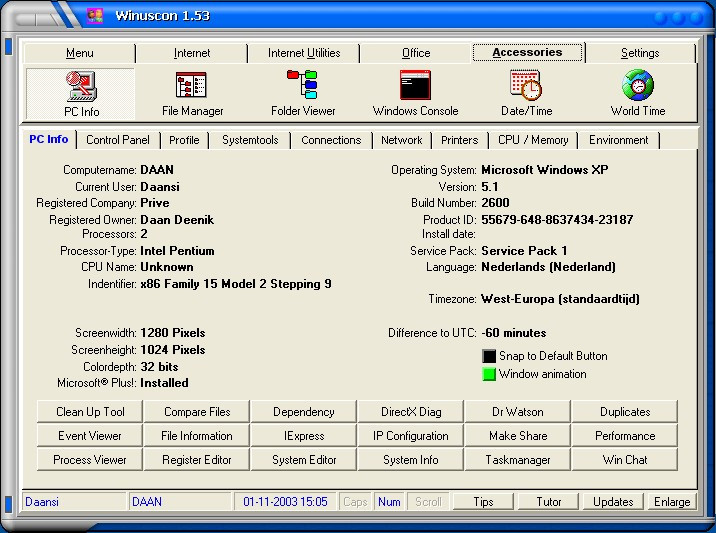Click the Service Pack 1 value
716x533 pixels.
[x=524, y=251]
